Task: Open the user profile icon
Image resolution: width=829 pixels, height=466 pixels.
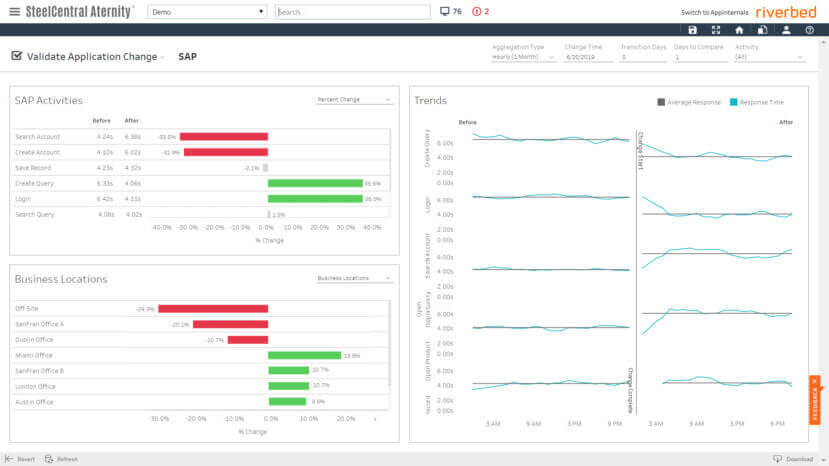Action: pyautogui.click(x=786, y=30)
